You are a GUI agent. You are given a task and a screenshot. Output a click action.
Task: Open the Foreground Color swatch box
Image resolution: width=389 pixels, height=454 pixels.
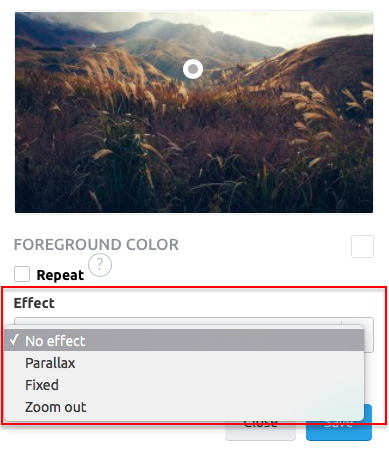pos(362,246)
